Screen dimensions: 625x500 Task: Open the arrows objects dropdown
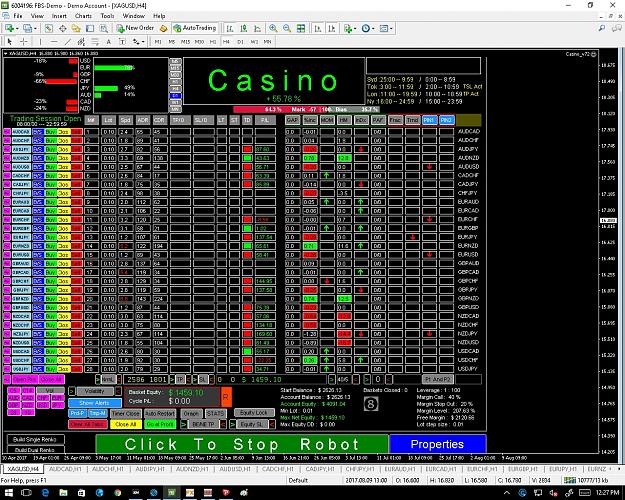click(143, 41)
